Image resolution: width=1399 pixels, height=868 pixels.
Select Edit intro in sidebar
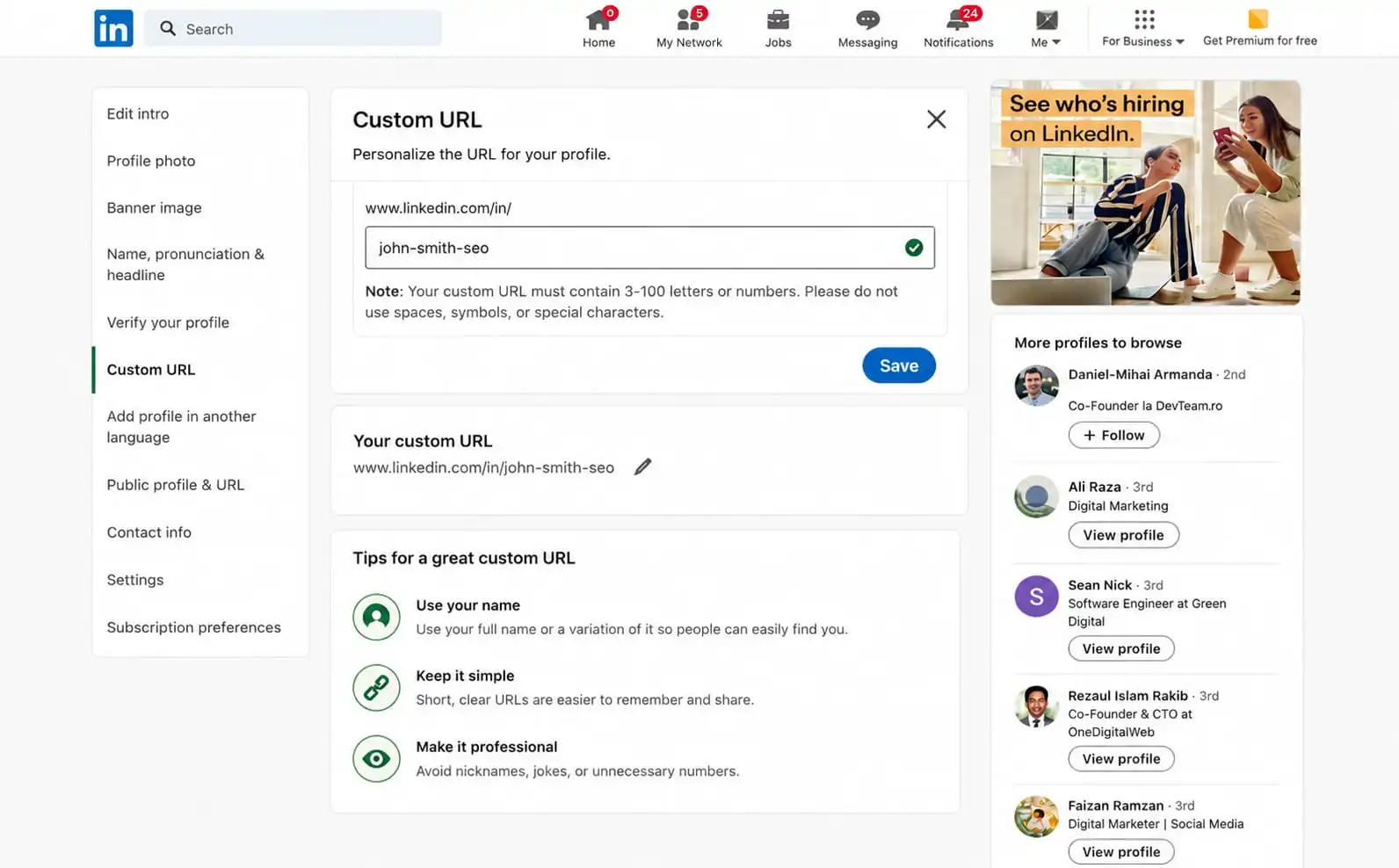click(x=138, y=113)
